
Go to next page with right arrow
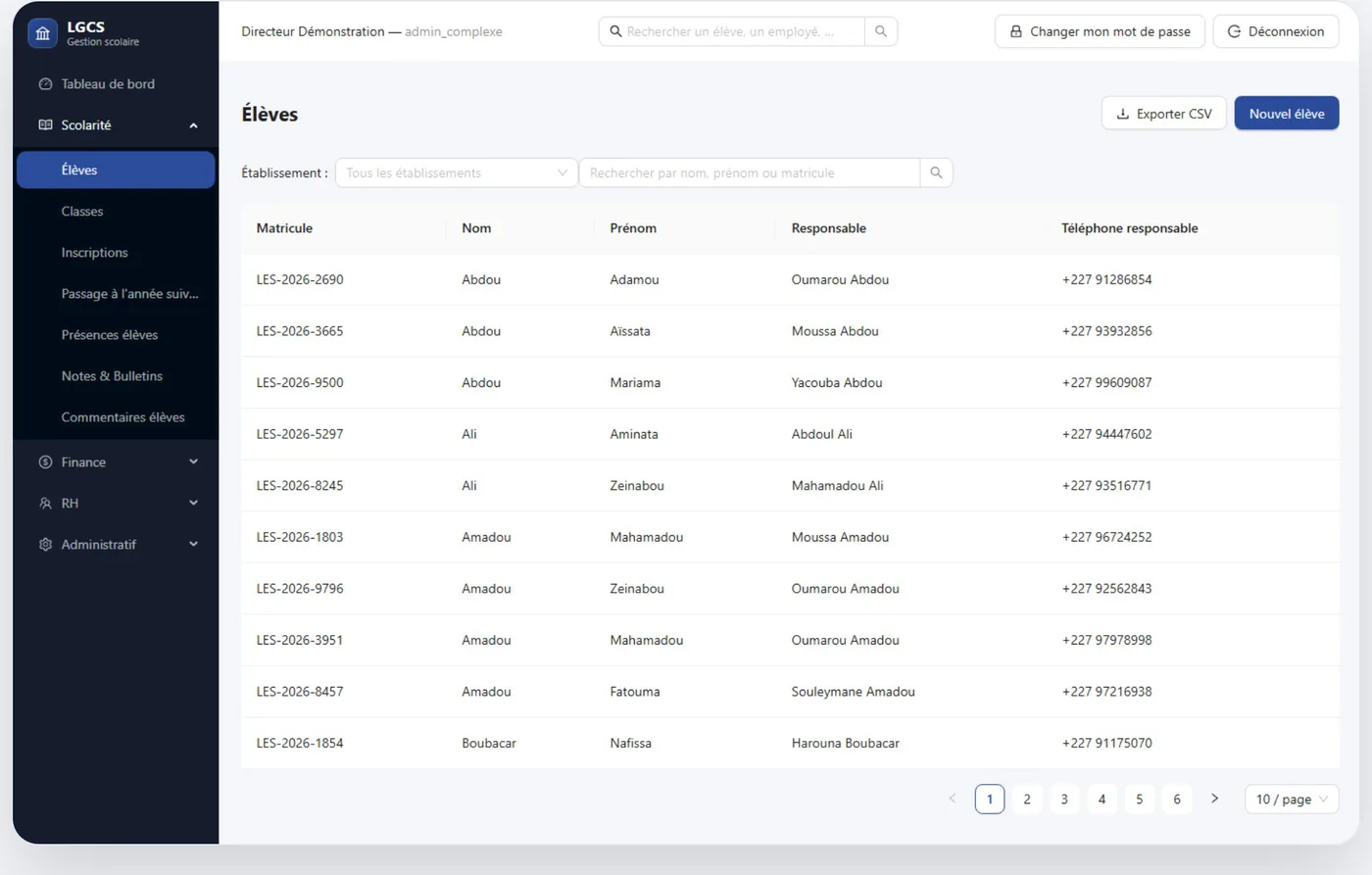click(1215, 799)
